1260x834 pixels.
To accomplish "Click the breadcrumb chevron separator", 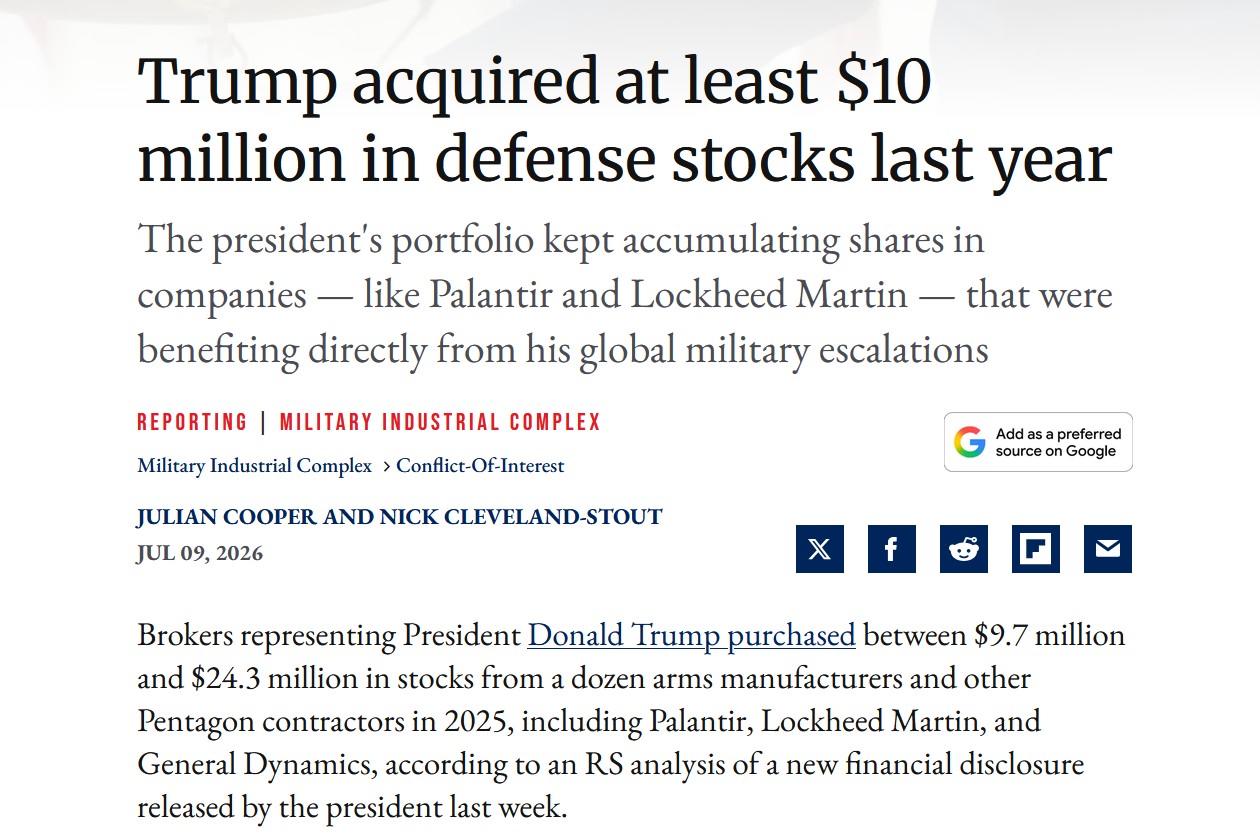I will tap(385, 467).
